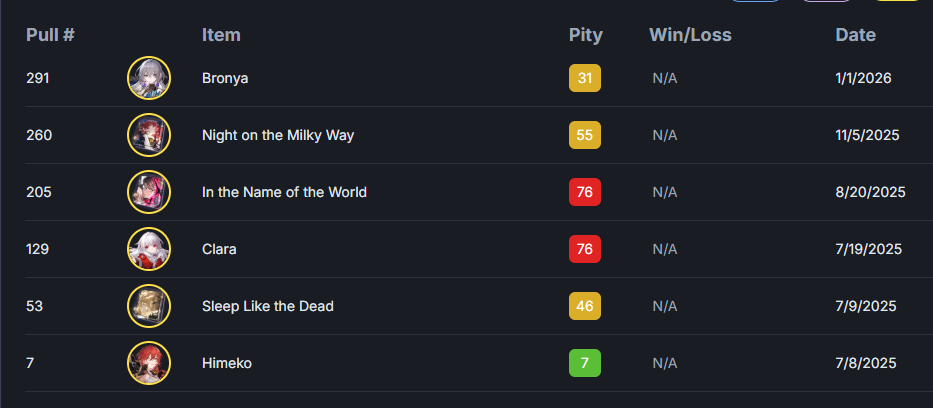This screenshot has width=933, height=408.
Task: Click the Win/Loss column header
Action: click(690, 35)
